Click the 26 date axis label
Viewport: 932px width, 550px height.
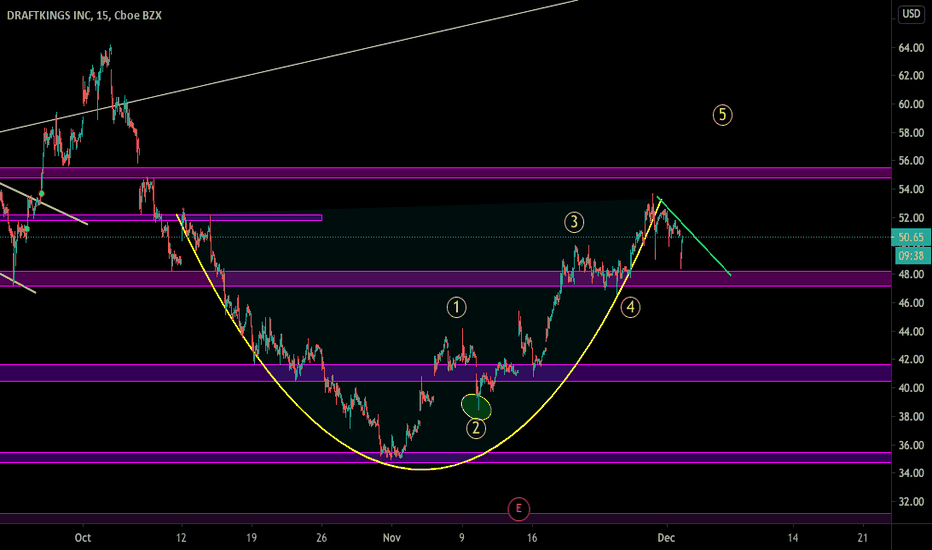[322, 538]
